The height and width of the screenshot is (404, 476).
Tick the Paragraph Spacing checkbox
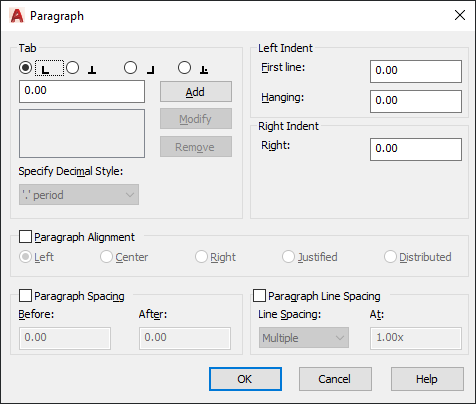(25, 296)
